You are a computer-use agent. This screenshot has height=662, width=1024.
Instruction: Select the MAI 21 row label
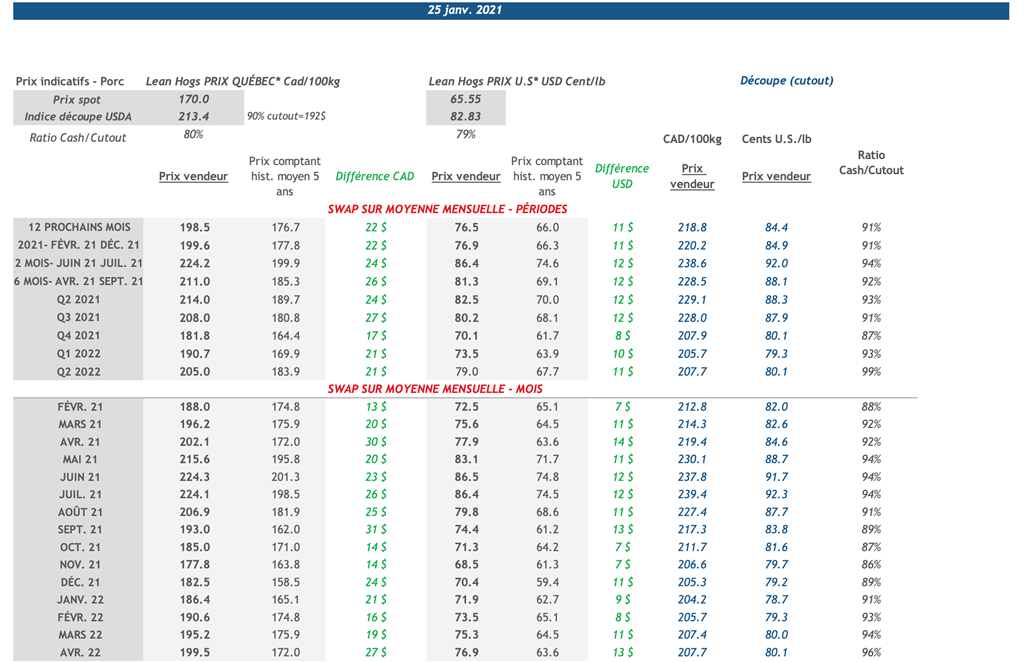pos(80,459)
